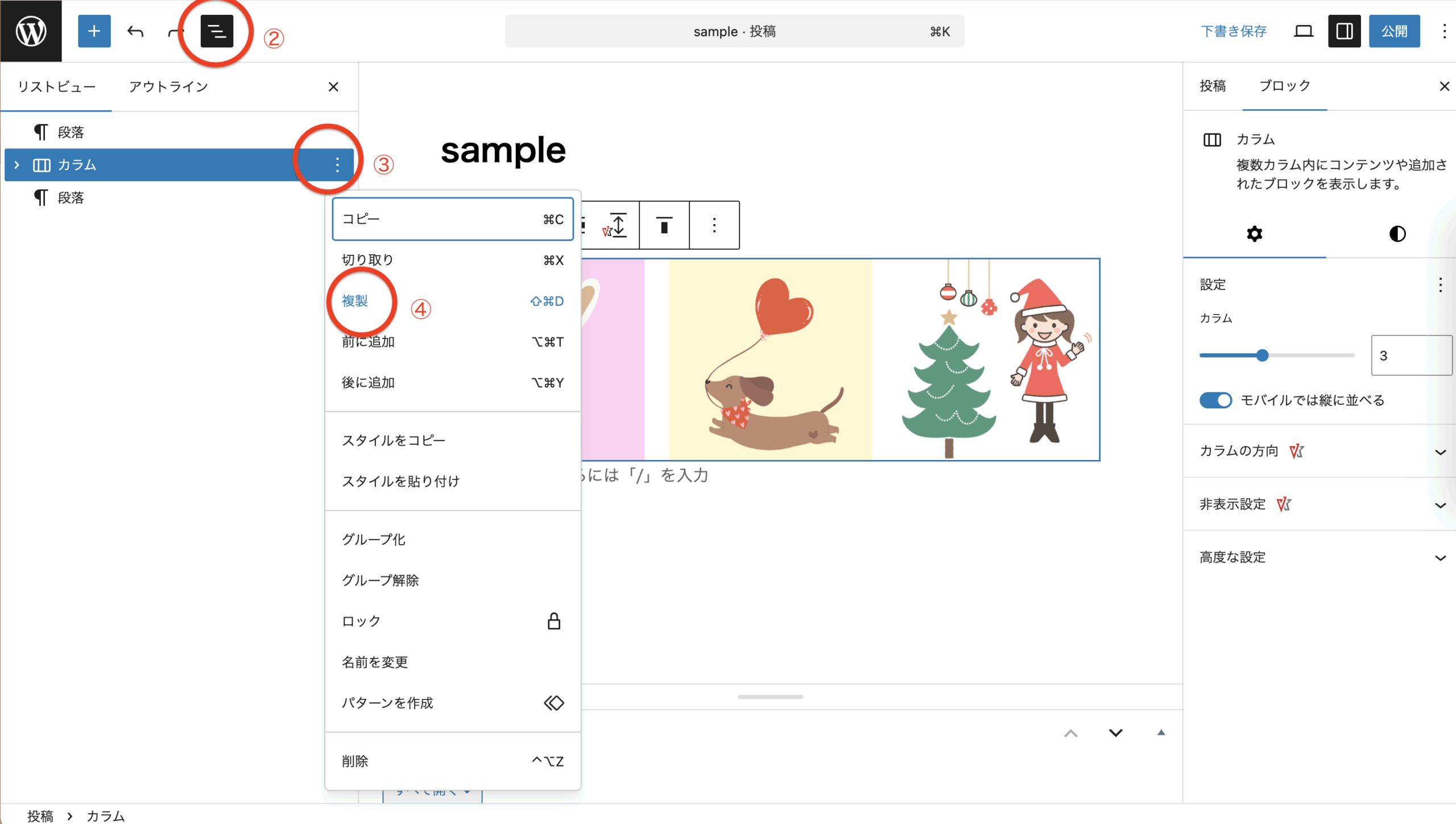Viewport: 1456px width, 824px height.
Task: Toggle the settings sidebar icon
Action: pos(1344,31)
